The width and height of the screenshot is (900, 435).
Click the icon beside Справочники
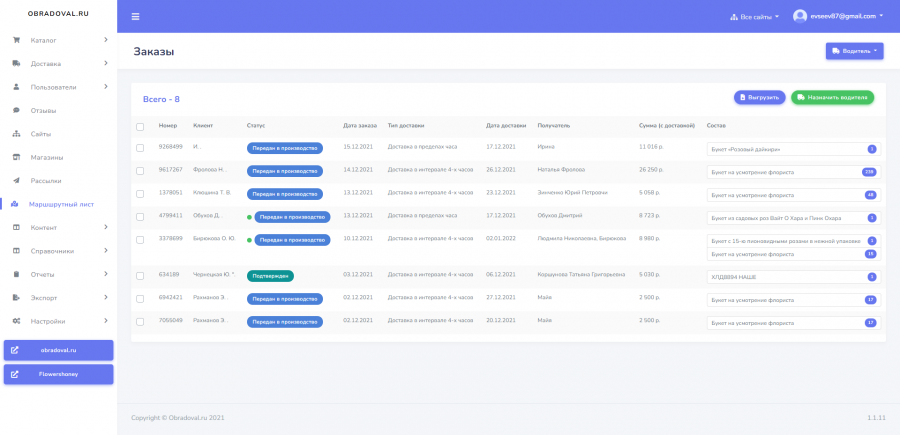click(17, 251)
